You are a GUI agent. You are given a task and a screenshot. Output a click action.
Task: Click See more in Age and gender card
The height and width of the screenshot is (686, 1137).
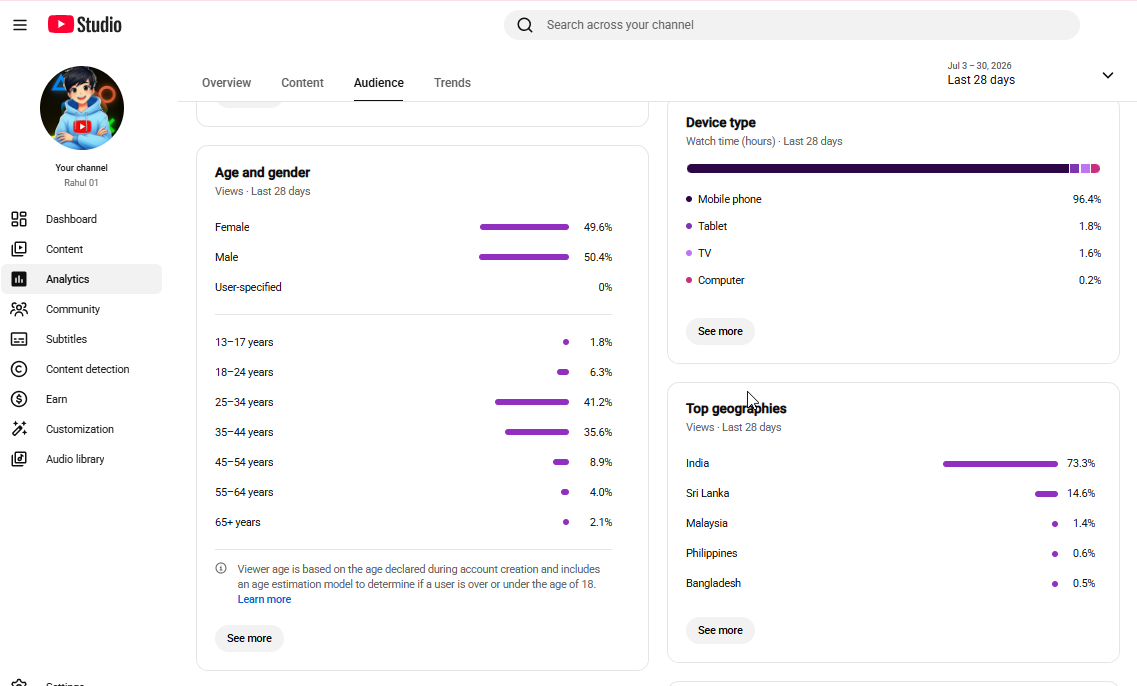pos(249,638)
